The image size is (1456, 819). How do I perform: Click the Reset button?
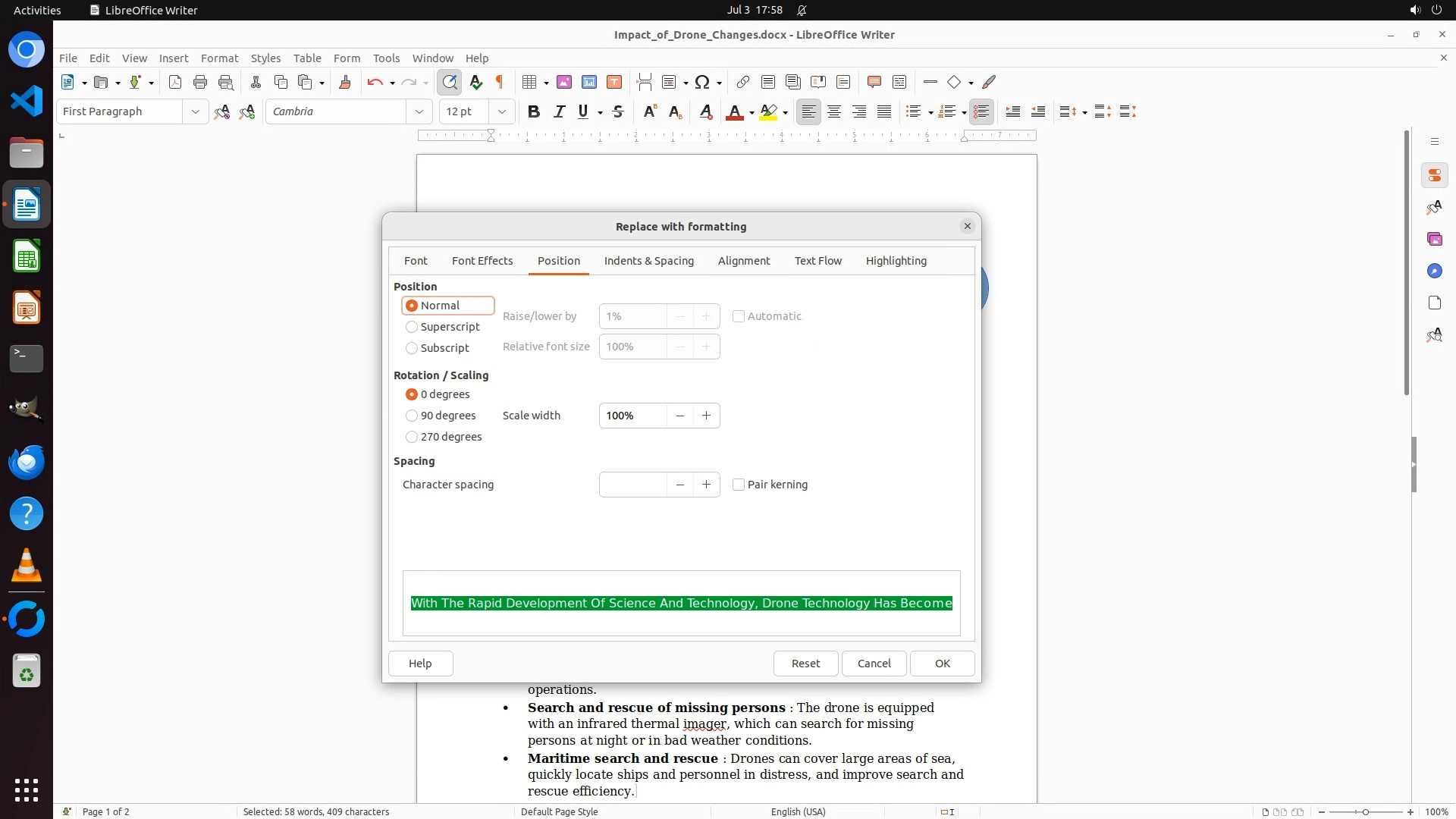pos(805,664)
